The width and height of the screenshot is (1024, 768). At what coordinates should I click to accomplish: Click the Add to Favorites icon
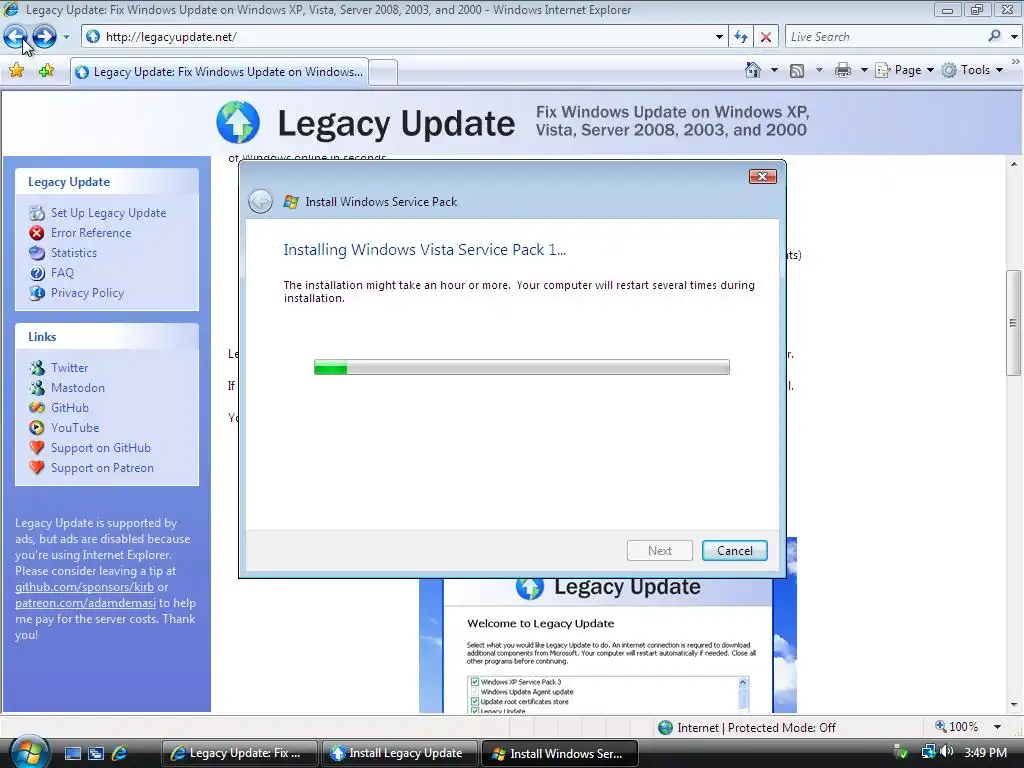point(46,70)
